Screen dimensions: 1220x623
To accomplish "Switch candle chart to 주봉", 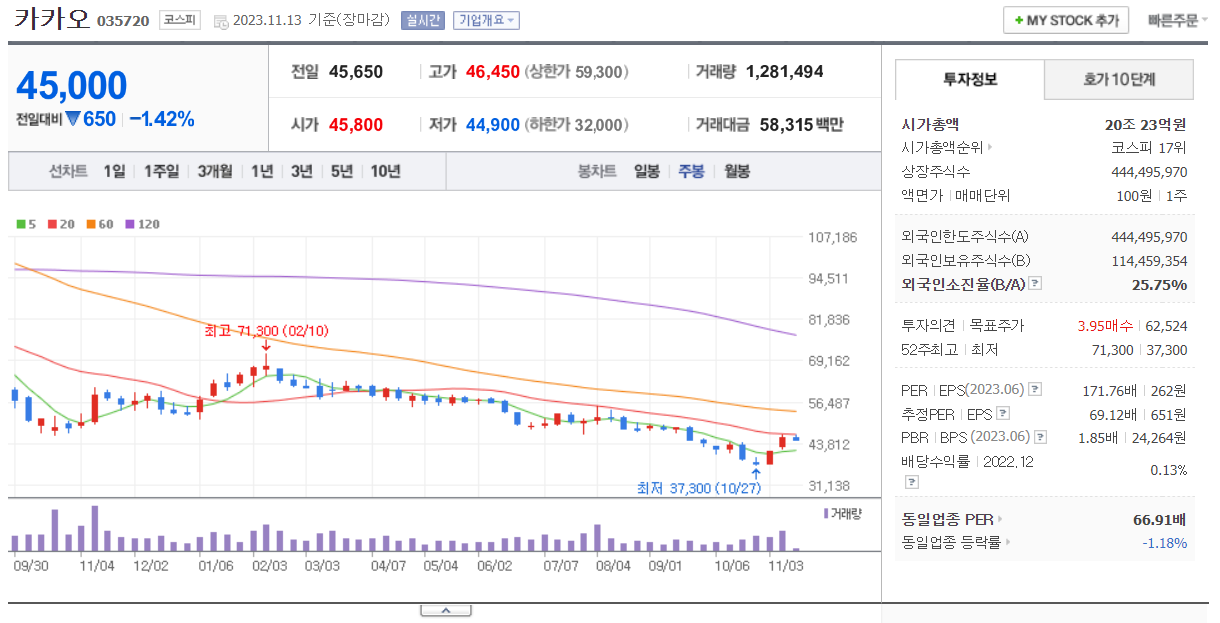I will pyautogui.click(x=692, y=171).
